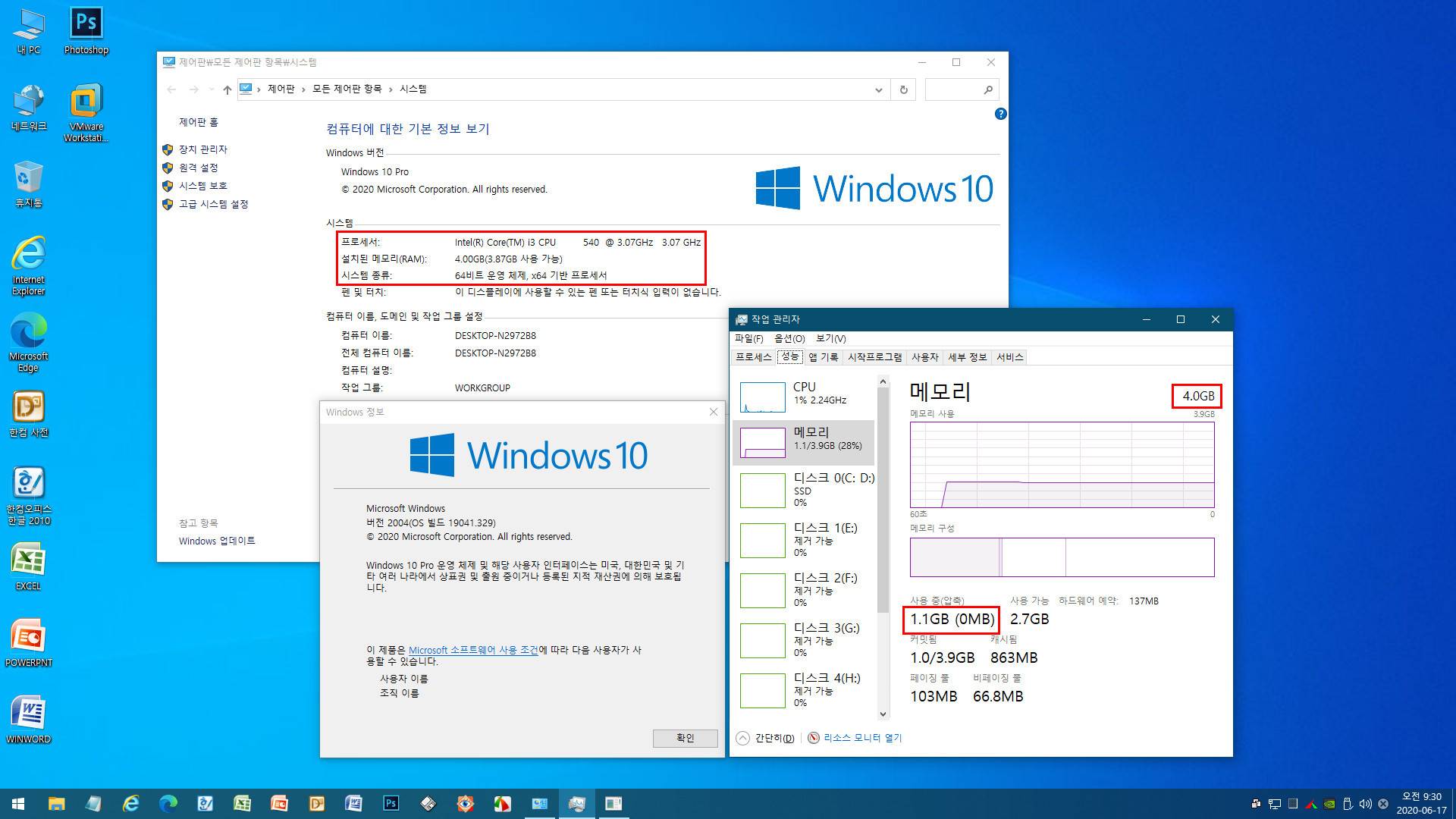The image size is (1456, 819).
Task: Launch POWERPNT from the desktop
Action: [x=29, y=644]
